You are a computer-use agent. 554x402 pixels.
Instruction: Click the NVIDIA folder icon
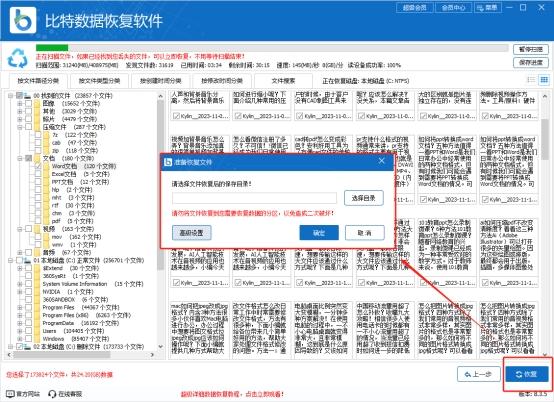[x=37, y=292]
